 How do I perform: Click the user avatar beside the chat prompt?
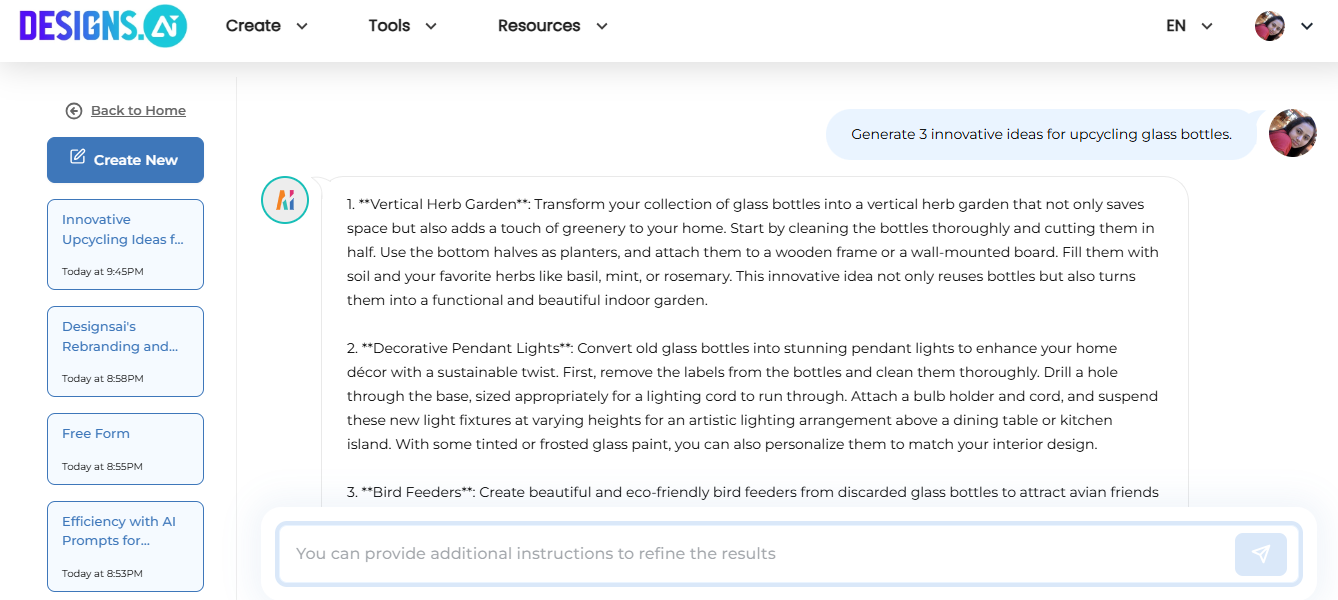[1292, 133]
